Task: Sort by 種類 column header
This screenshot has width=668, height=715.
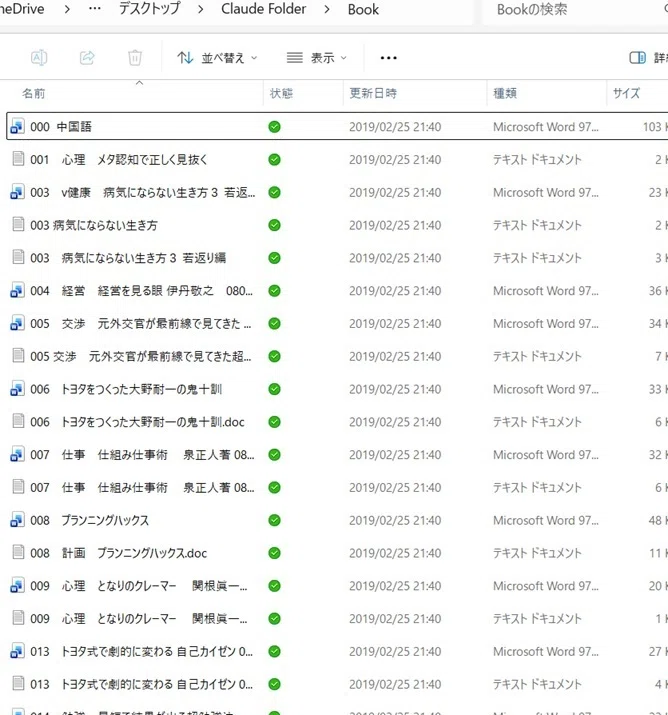Action: click(x=505, y=93)
